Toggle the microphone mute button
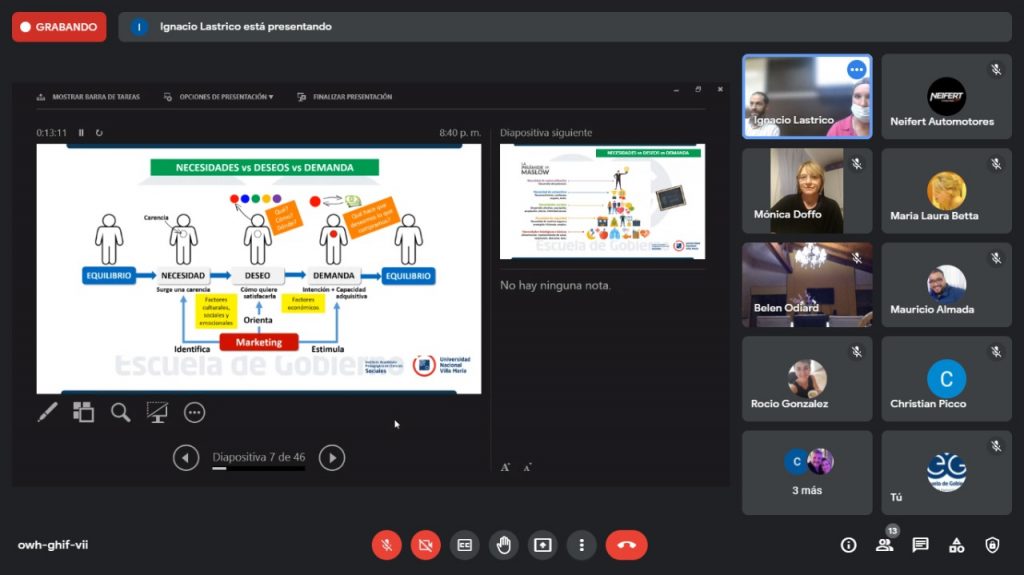 tap(387, 545)
